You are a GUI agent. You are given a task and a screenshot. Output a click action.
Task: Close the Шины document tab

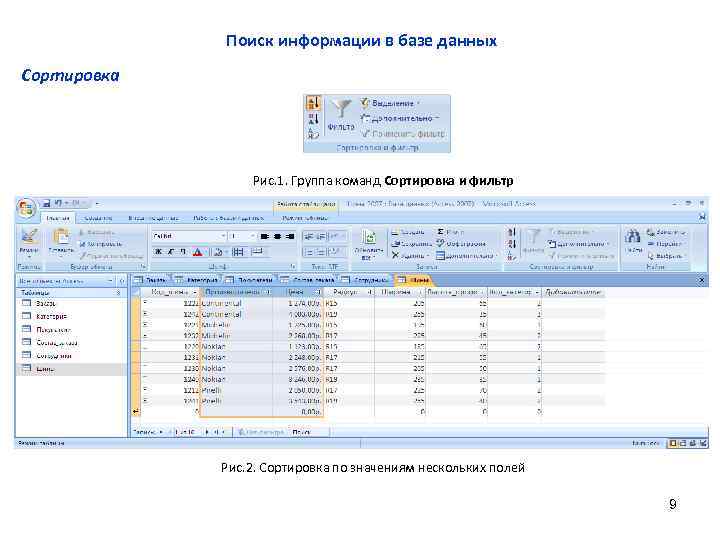pyautogui.click(x=701, y=280)
